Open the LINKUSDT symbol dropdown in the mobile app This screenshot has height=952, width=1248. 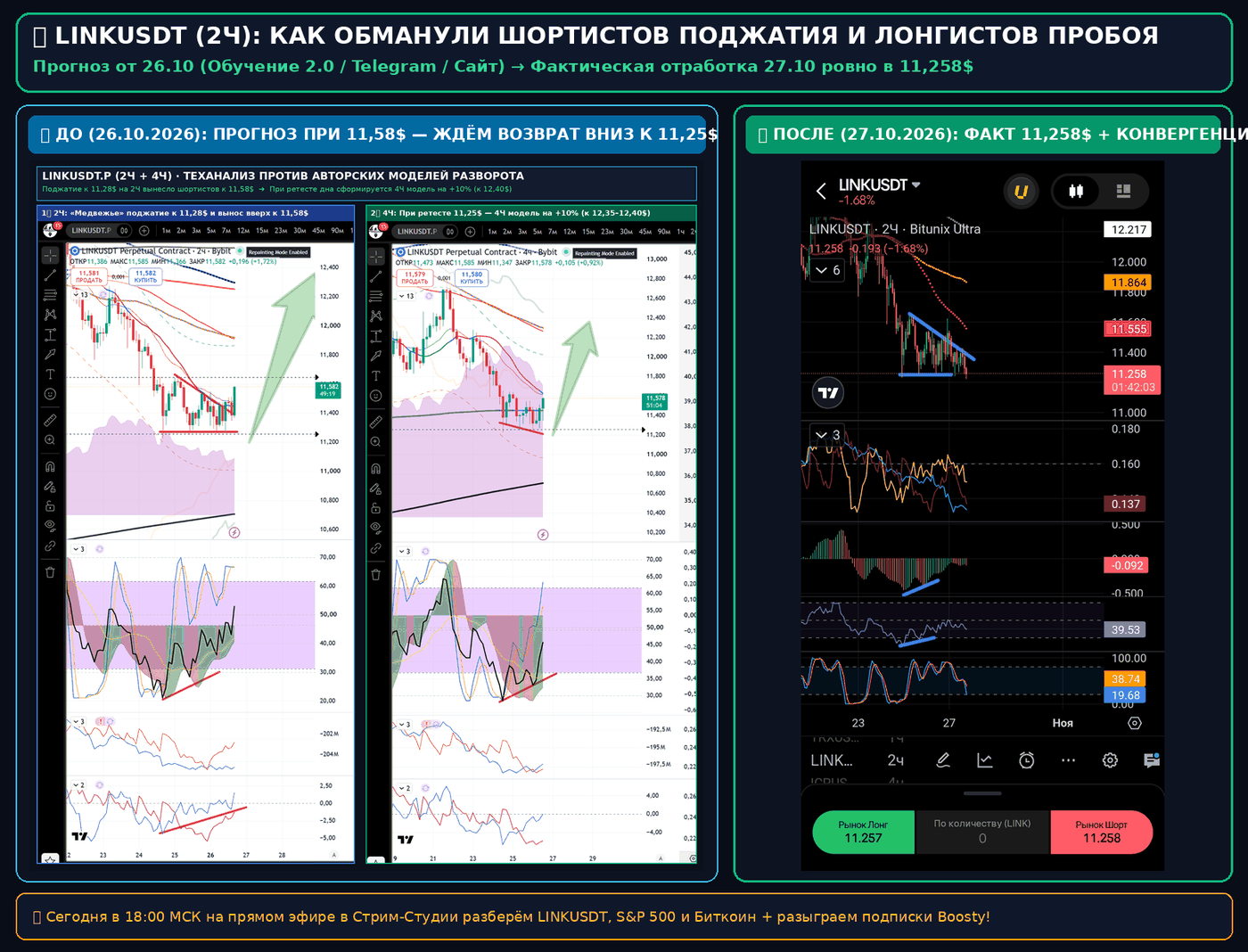pyautogui.click(x=879, y=185)
